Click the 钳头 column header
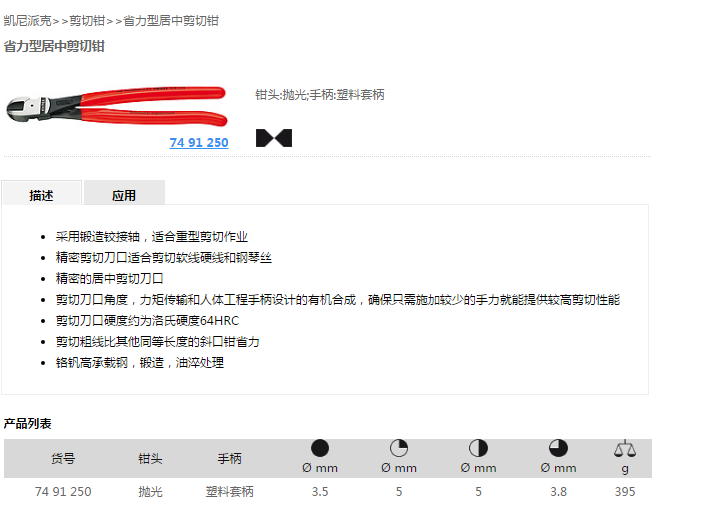The image size is (716, 514). pos(150,458)
